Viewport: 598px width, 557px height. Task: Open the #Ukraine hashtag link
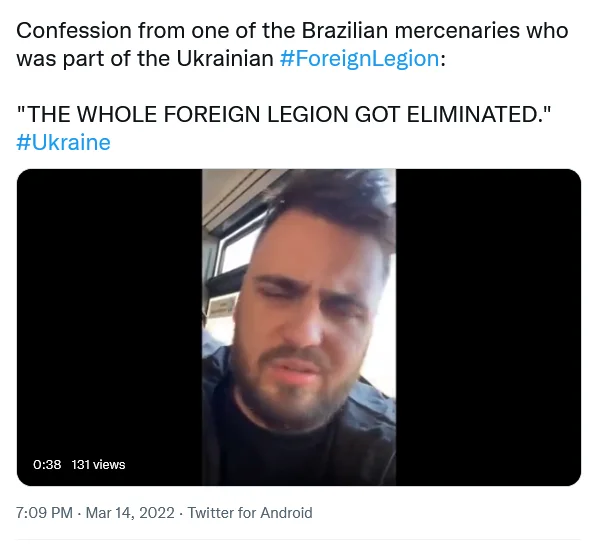tap(63, 143)
